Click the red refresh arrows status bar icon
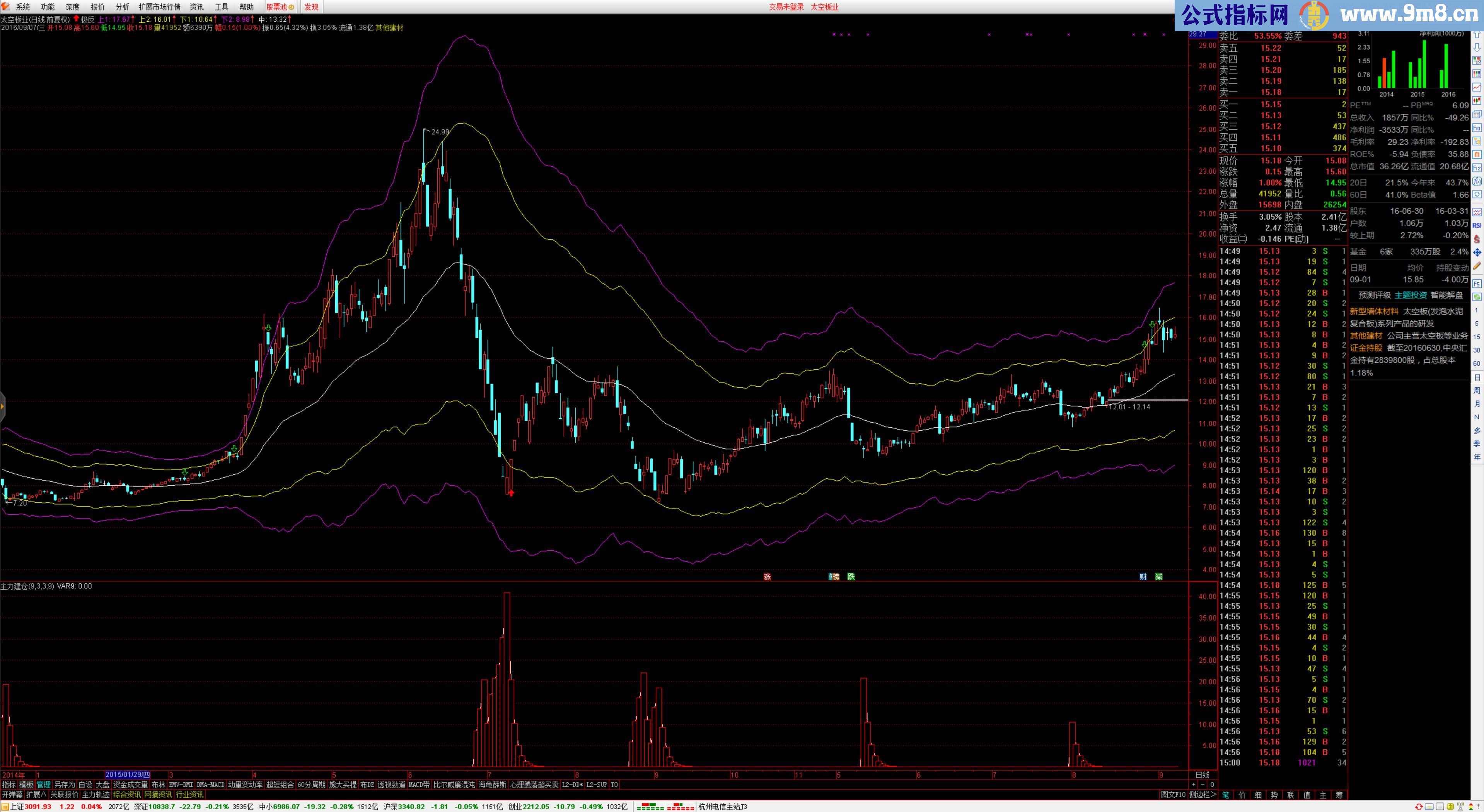 click(1419, 806)
